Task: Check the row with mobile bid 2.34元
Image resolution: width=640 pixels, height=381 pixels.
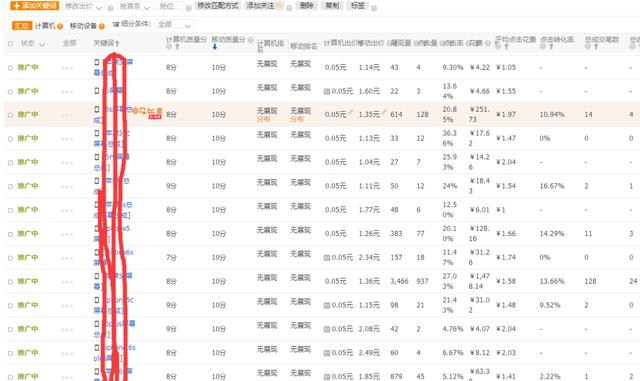Action: (x=11, y=258)
